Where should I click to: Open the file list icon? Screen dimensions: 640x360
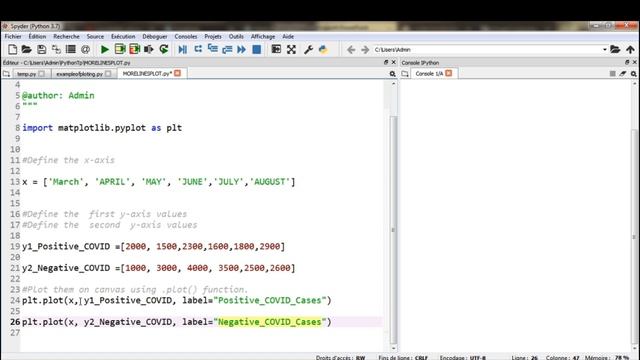tap(71, 49)
